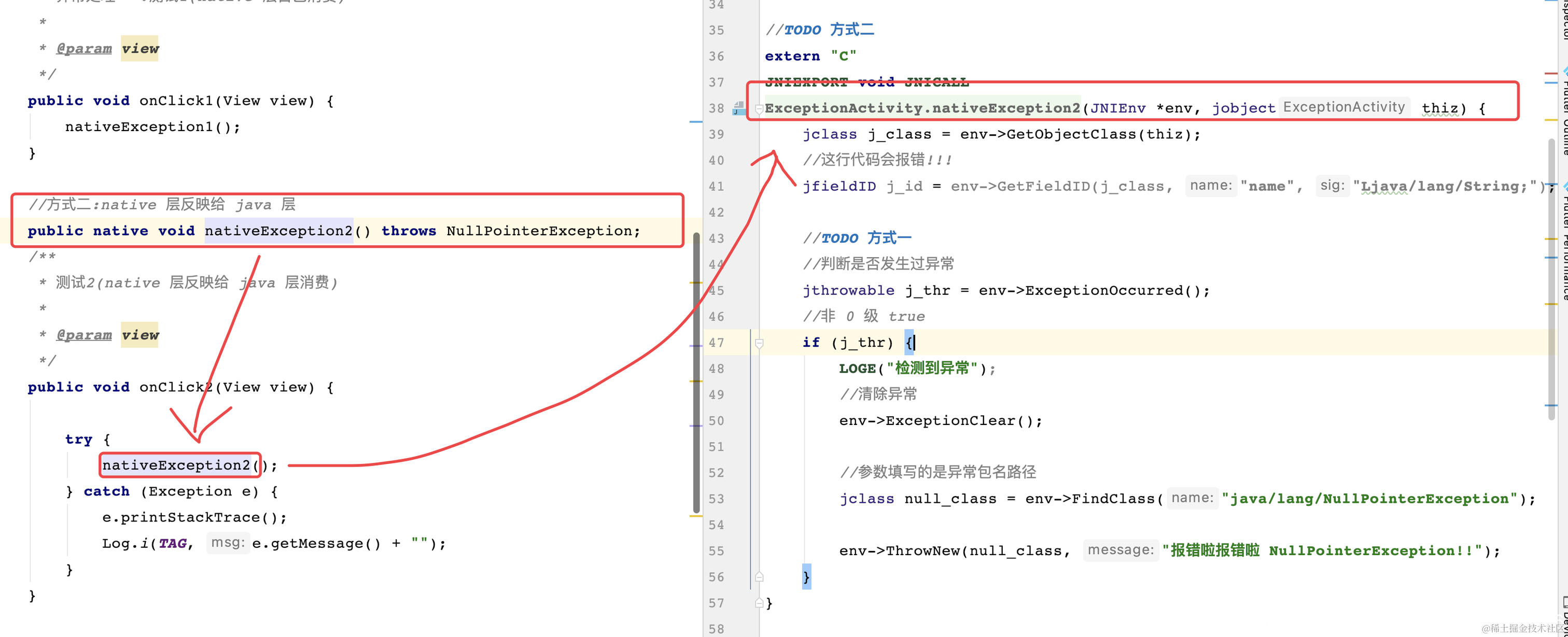Click the fold end marker on line 56
1568x637 pixels.
(x=759, y=577)
